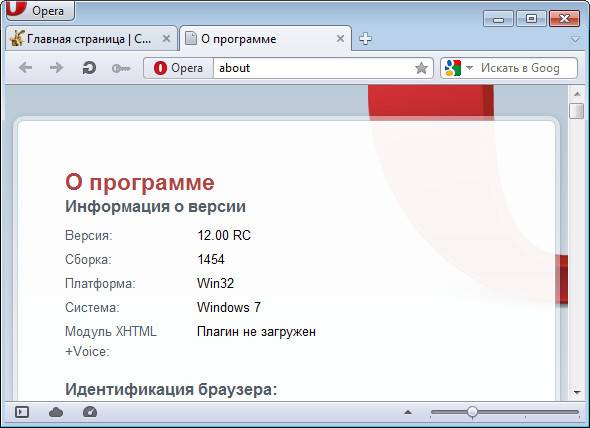Open the Opera main menu button
The image size is (590, 428).
40,10
